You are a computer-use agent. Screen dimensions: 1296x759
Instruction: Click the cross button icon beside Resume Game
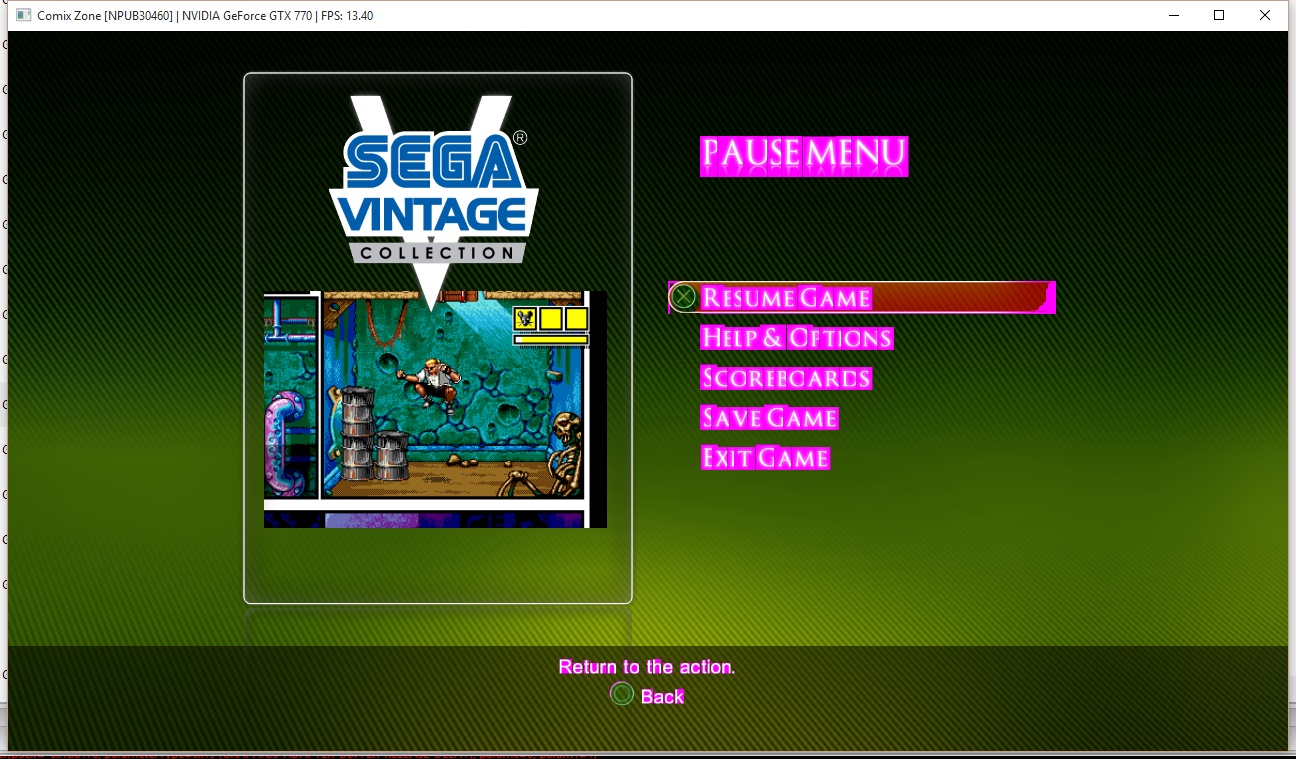684,297
